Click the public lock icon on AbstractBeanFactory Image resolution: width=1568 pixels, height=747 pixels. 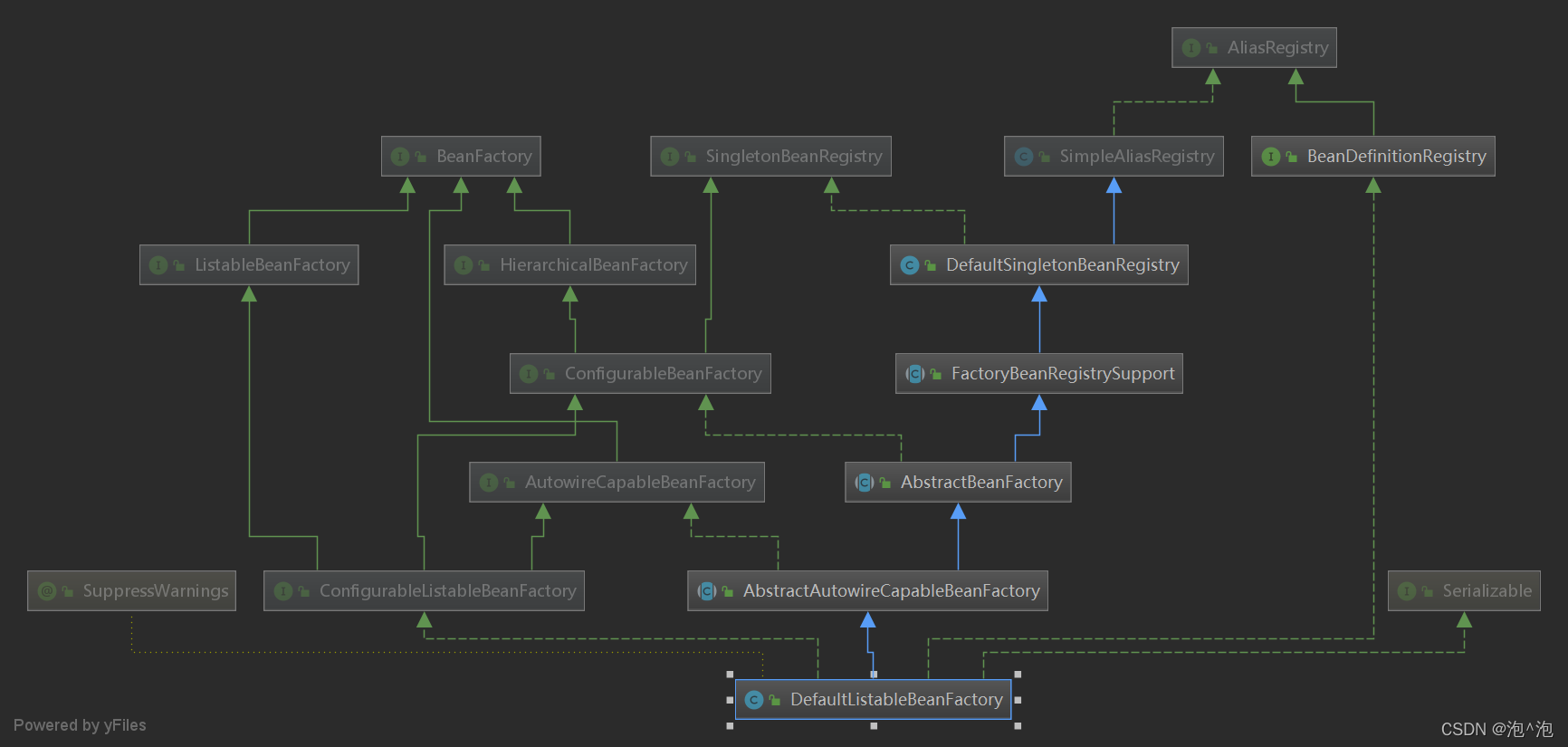pyautogui.click(x=885, y=483)
